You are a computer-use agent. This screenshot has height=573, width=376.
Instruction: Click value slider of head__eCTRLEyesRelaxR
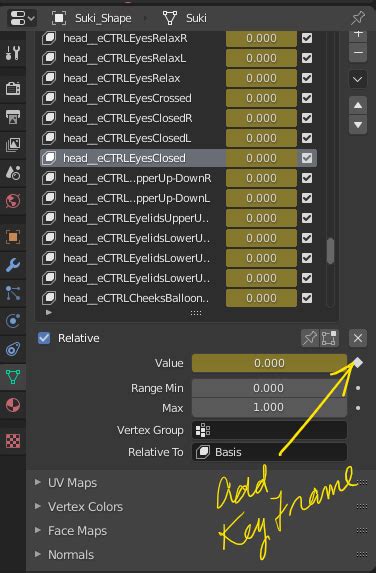tap(261, 38)
